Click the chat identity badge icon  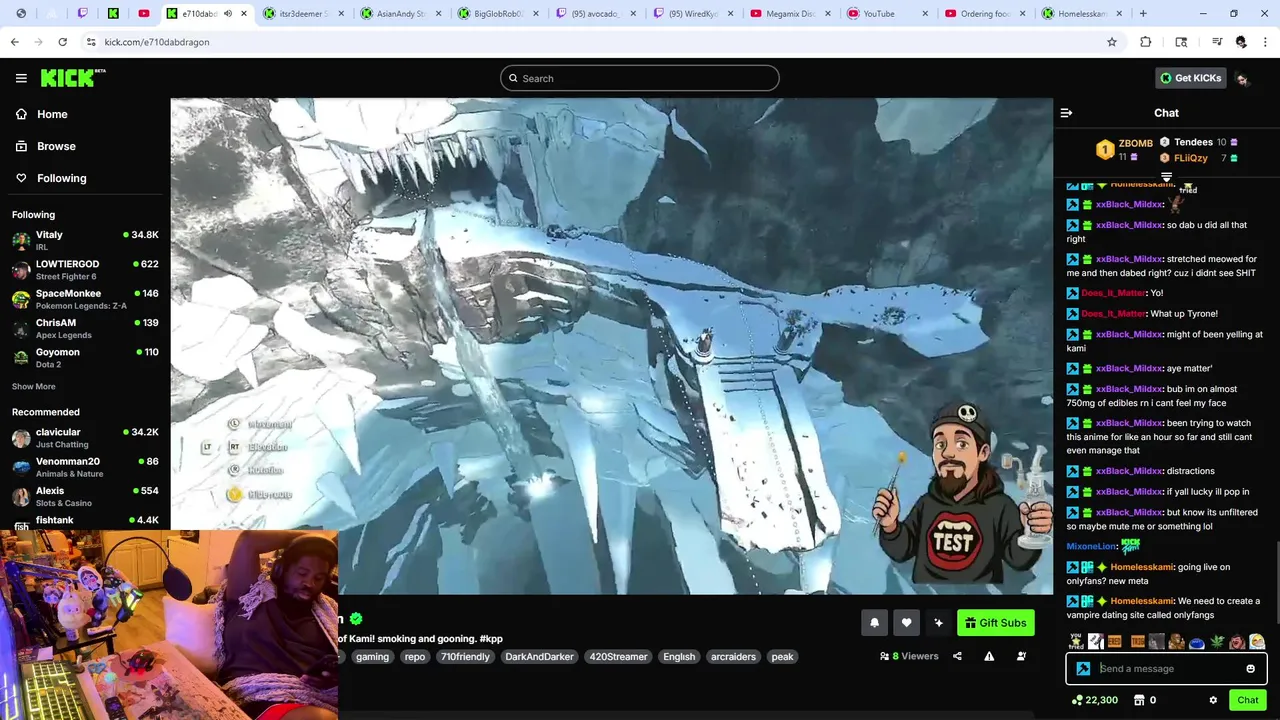pyautogui.click(x=1083, y=669)
